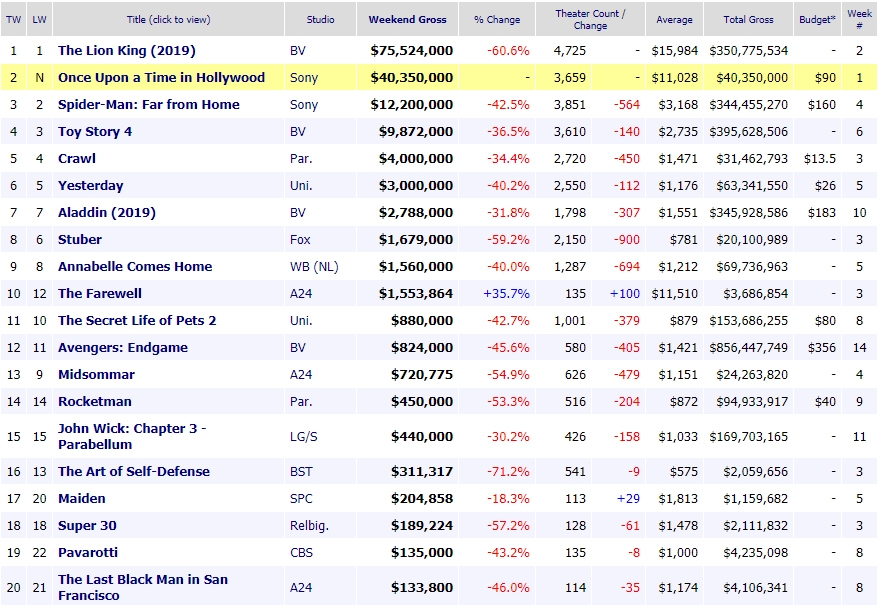Image resolution: width=880 pixels, height=605 pixels.
Task: Click the -900 theater change value
Action: coord(627,239)
